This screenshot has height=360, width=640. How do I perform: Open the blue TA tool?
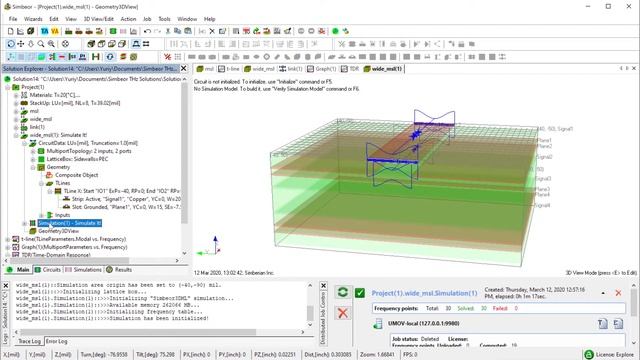tap(44, 31)
